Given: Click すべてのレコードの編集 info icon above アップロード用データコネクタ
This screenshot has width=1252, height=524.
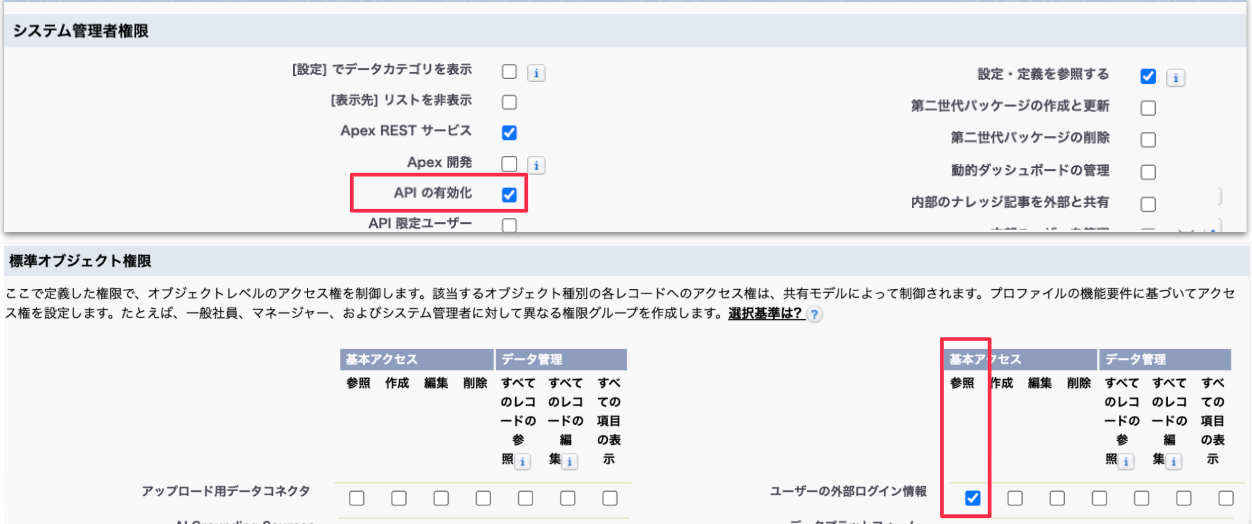Looking at the screenshot, I should 569,461.
